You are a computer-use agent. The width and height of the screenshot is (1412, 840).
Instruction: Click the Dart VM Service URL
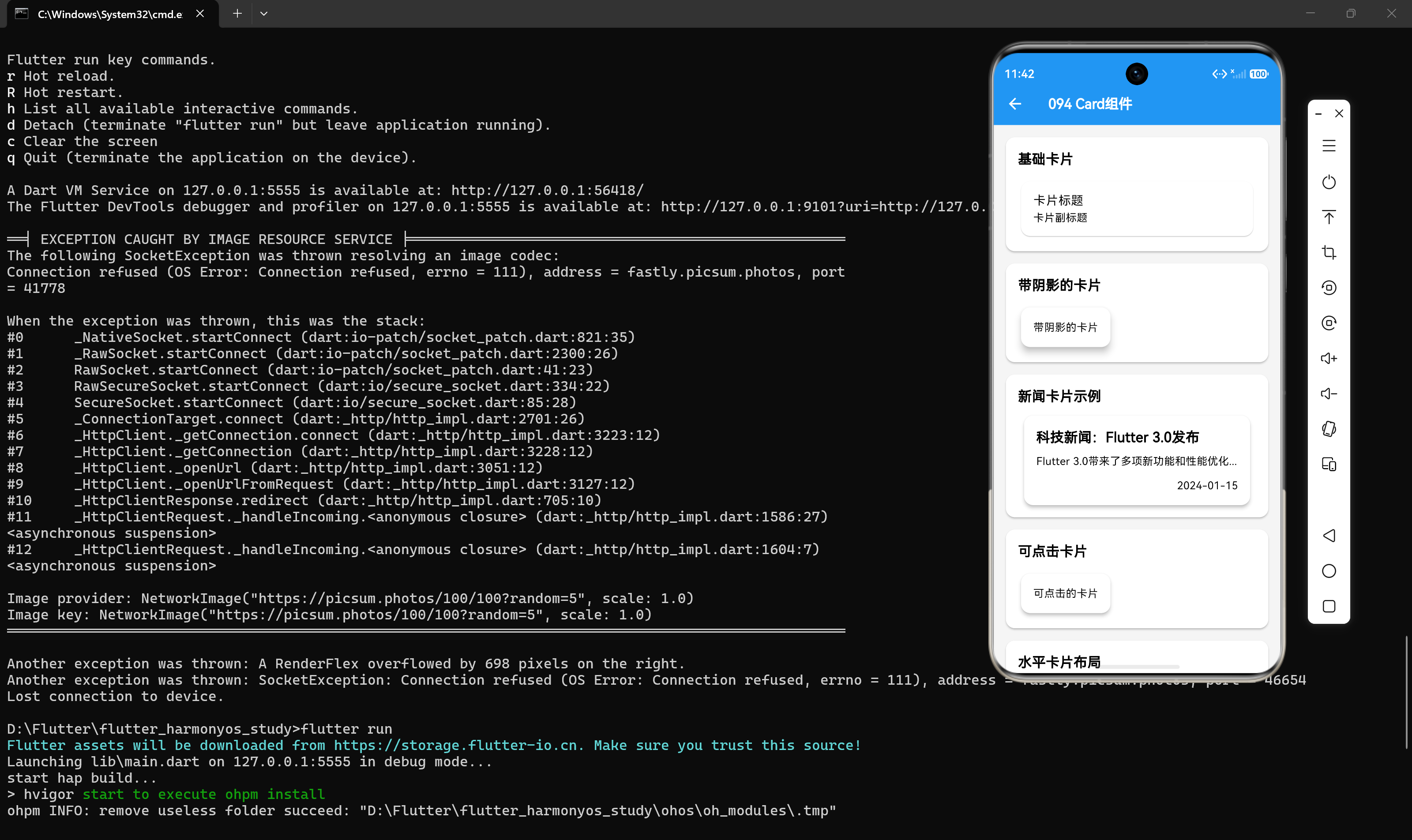click(548, 191)
